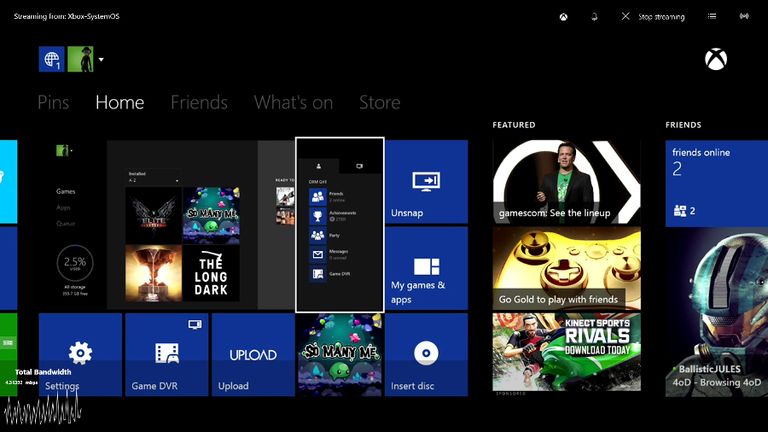Select the Unsnap tile
Viewport: 768px width, 432px height.
[426, 182]
